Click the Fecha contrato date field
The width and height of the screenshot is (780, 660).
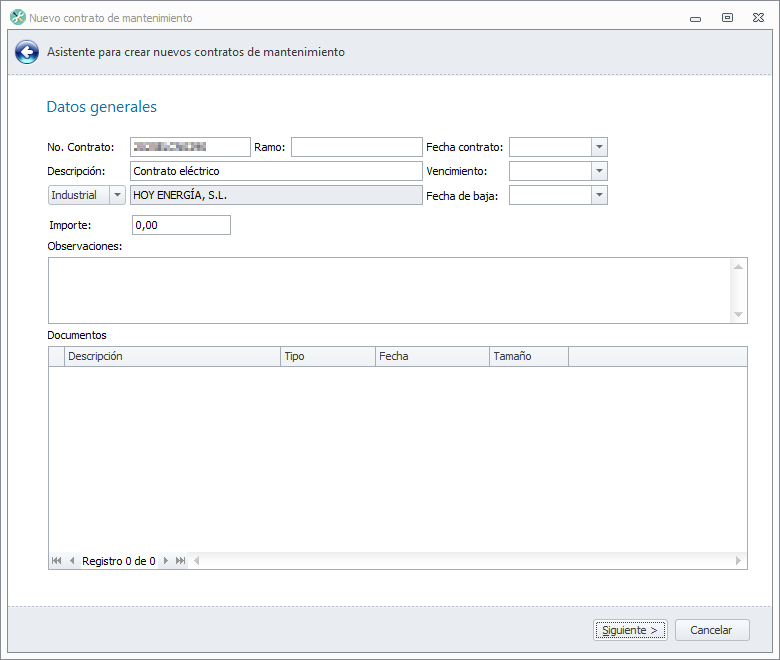click(550, 147)
